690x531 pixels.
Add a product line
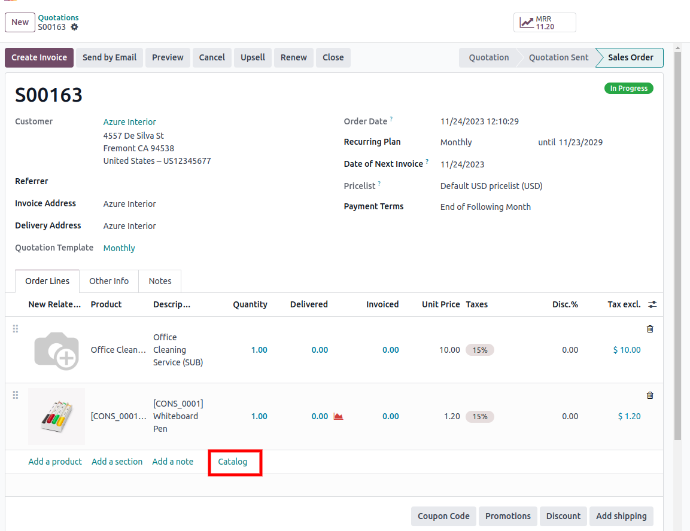(x=55, y=462)
